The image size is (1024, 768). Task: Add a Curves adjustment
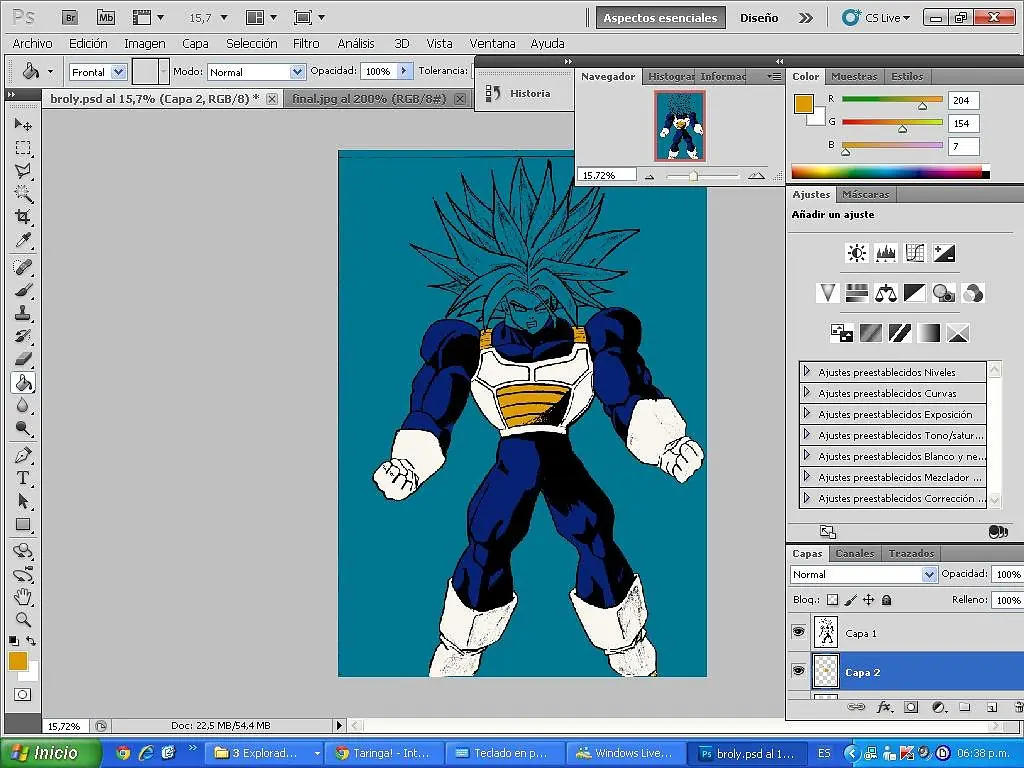915,253
